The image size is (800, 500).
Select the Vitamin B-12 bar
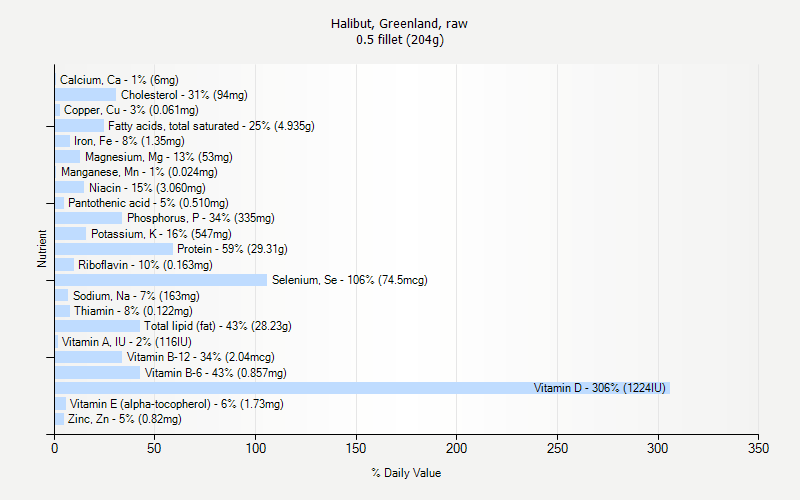coord(89,357)
